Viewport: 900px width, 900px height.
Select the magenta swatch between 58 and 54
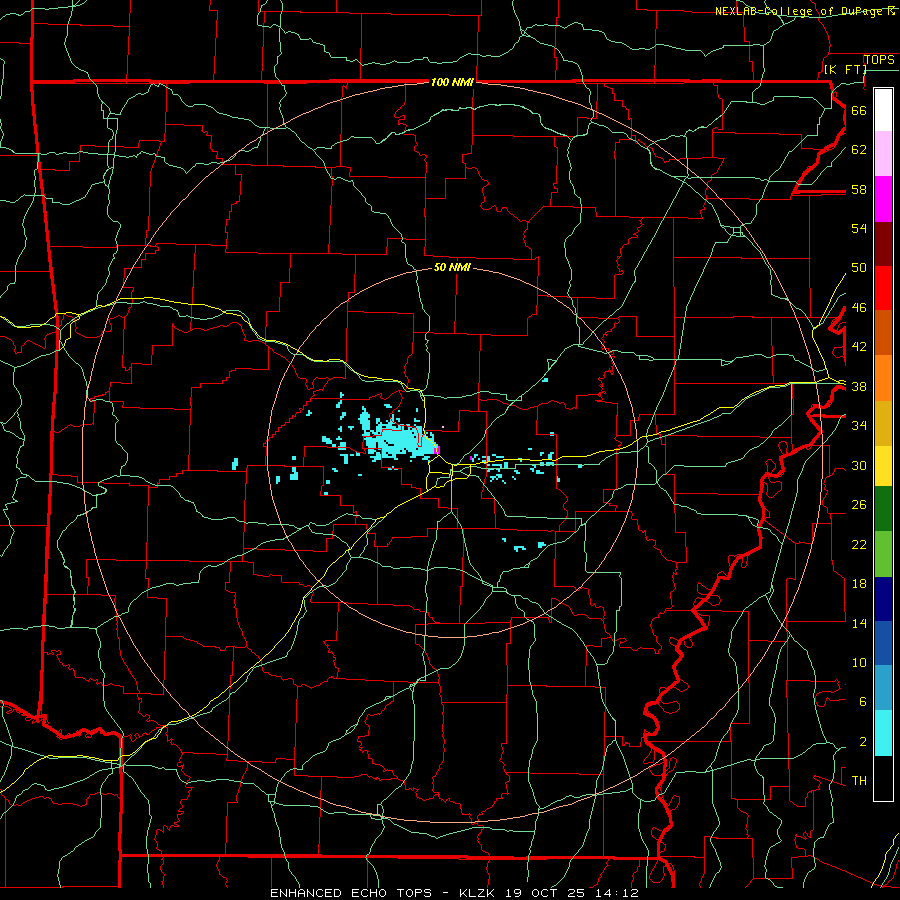883,199
